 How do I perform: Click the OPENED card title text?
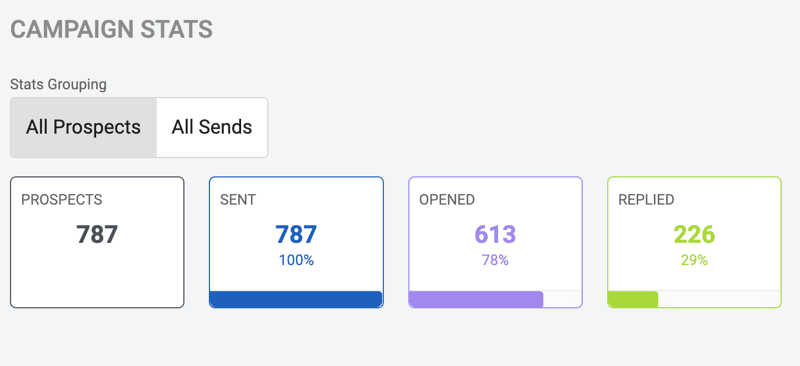pyautogui.click(x=447, y=200)
